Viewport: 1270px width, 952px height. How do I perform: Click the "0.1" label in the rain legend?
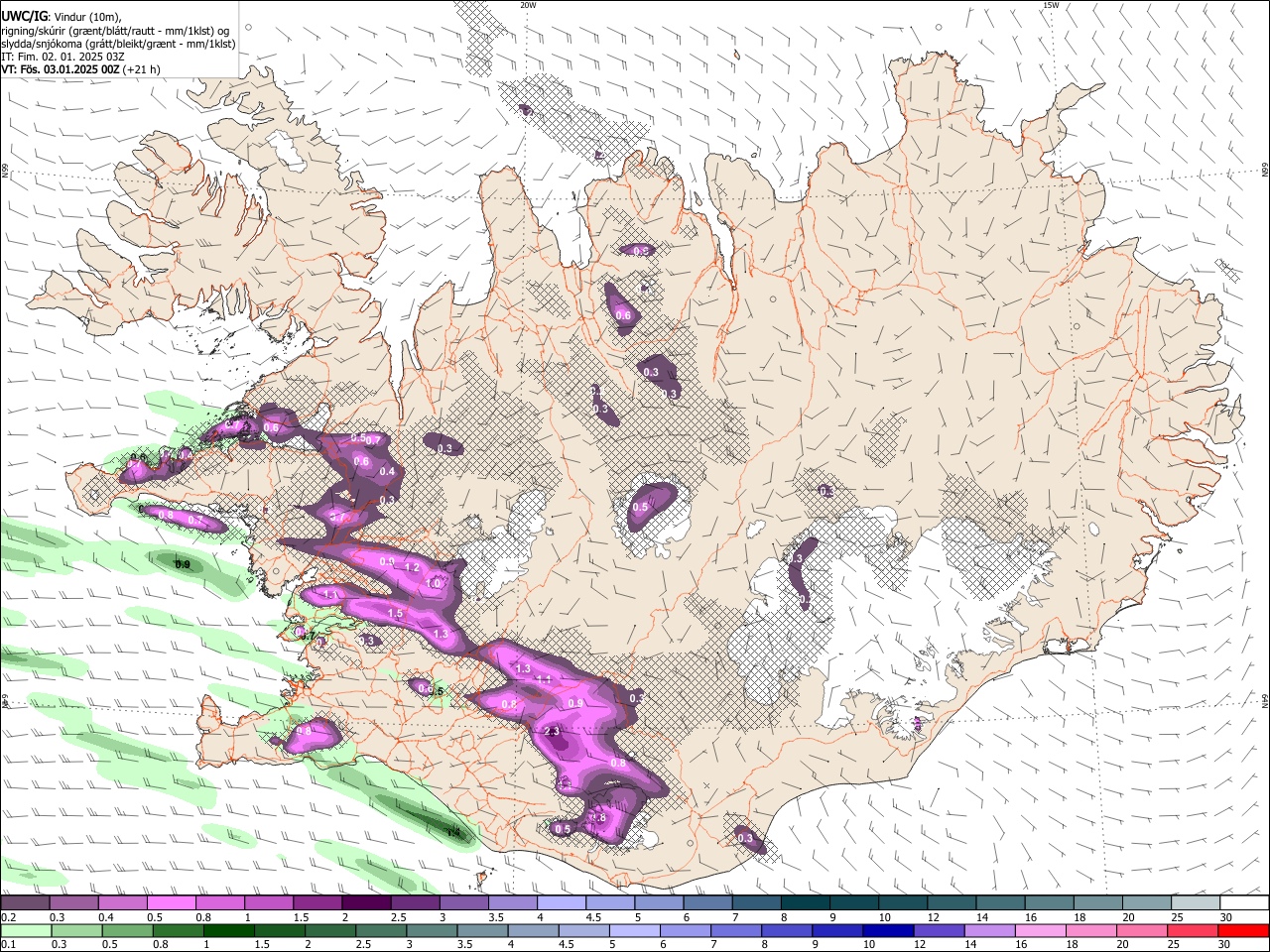8,945
